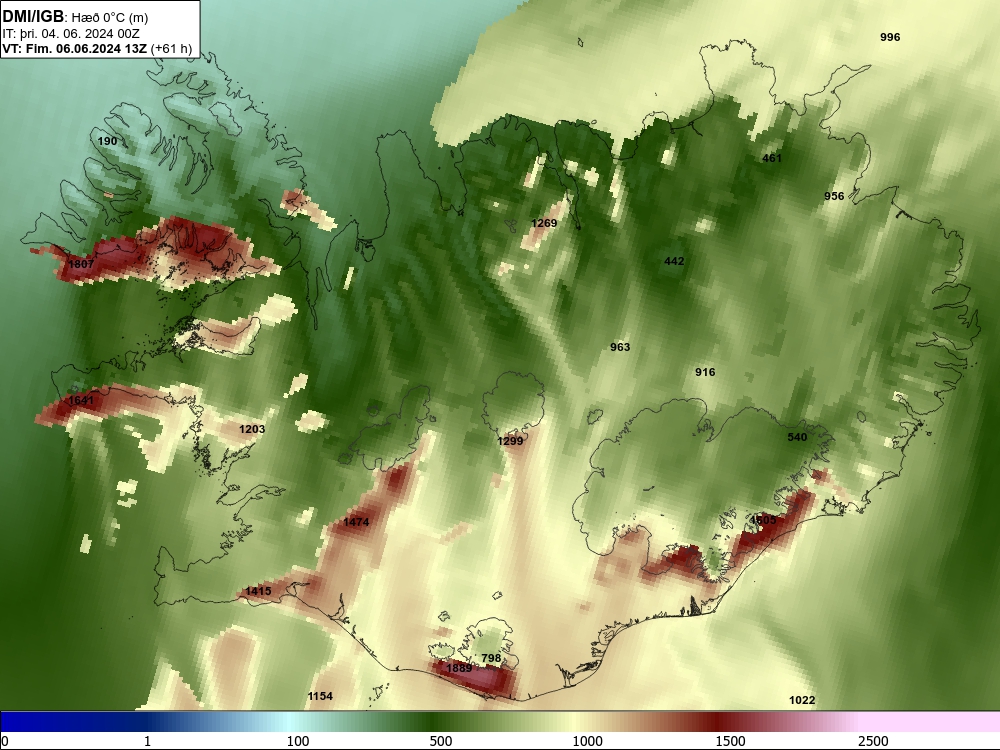The width and height of the screenshot is (1000, 750).
Task: Click the 1269 value on the map
Action: (544, 223)
